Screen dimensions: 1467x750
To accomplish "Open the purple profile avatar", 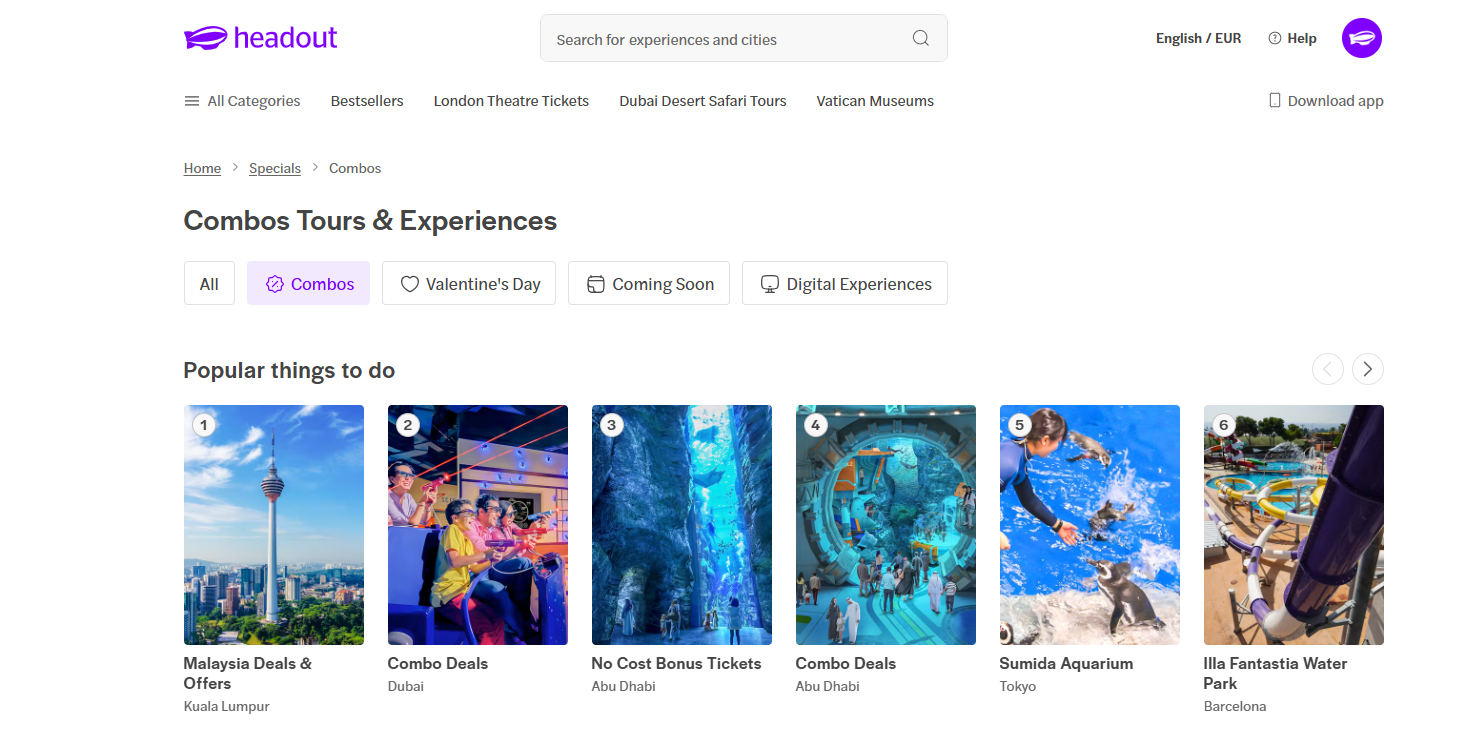I will point(1361,38).
